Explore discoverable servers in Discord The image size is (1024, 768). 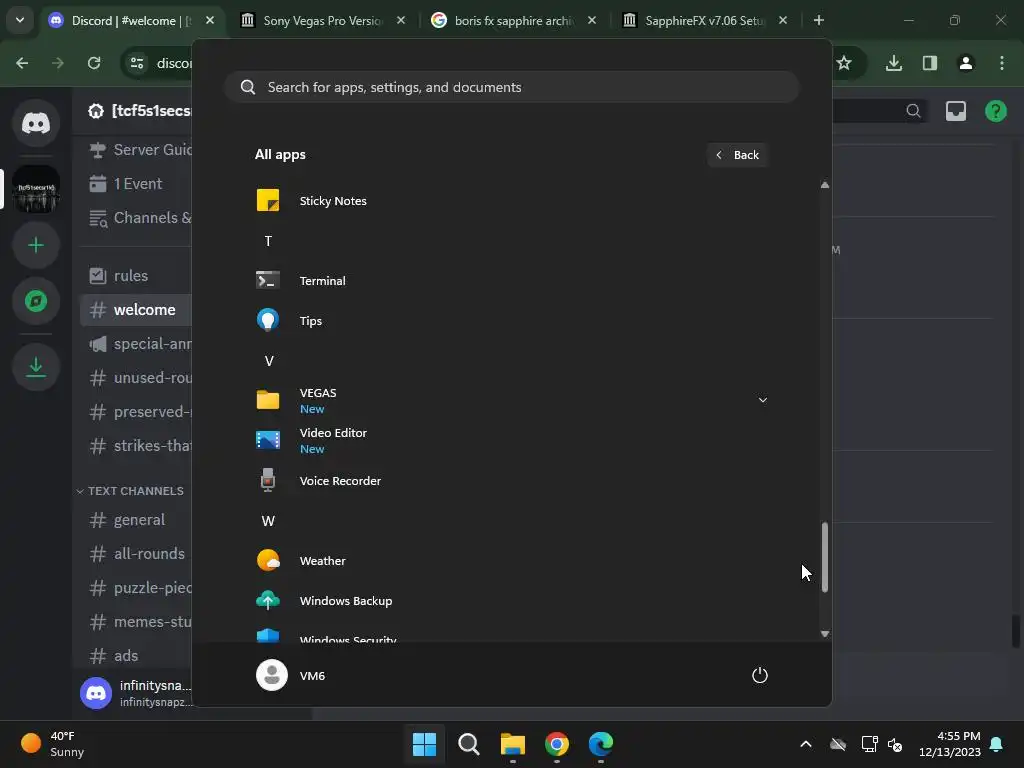[x=36, y=301]
